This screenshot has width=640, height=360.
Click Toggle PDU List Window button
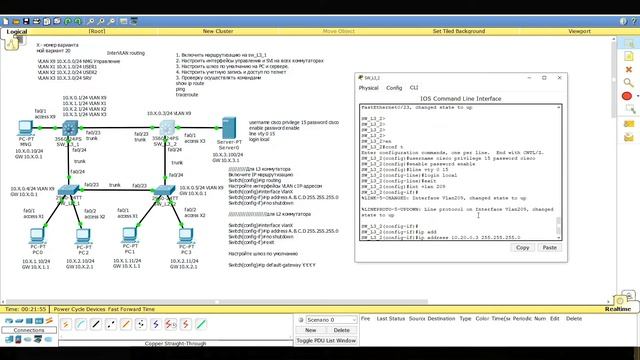326,340
